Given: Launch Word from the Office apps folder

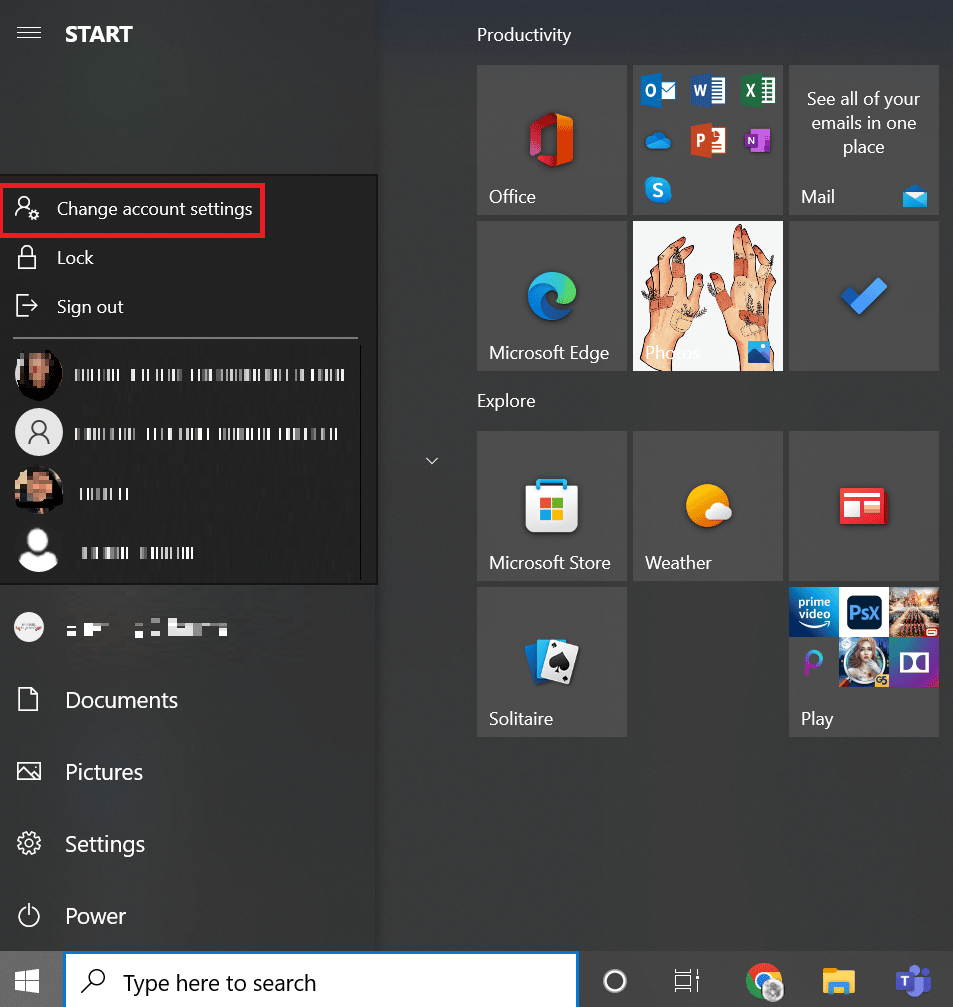Looking at the screenshot, I should click(708, 91).
